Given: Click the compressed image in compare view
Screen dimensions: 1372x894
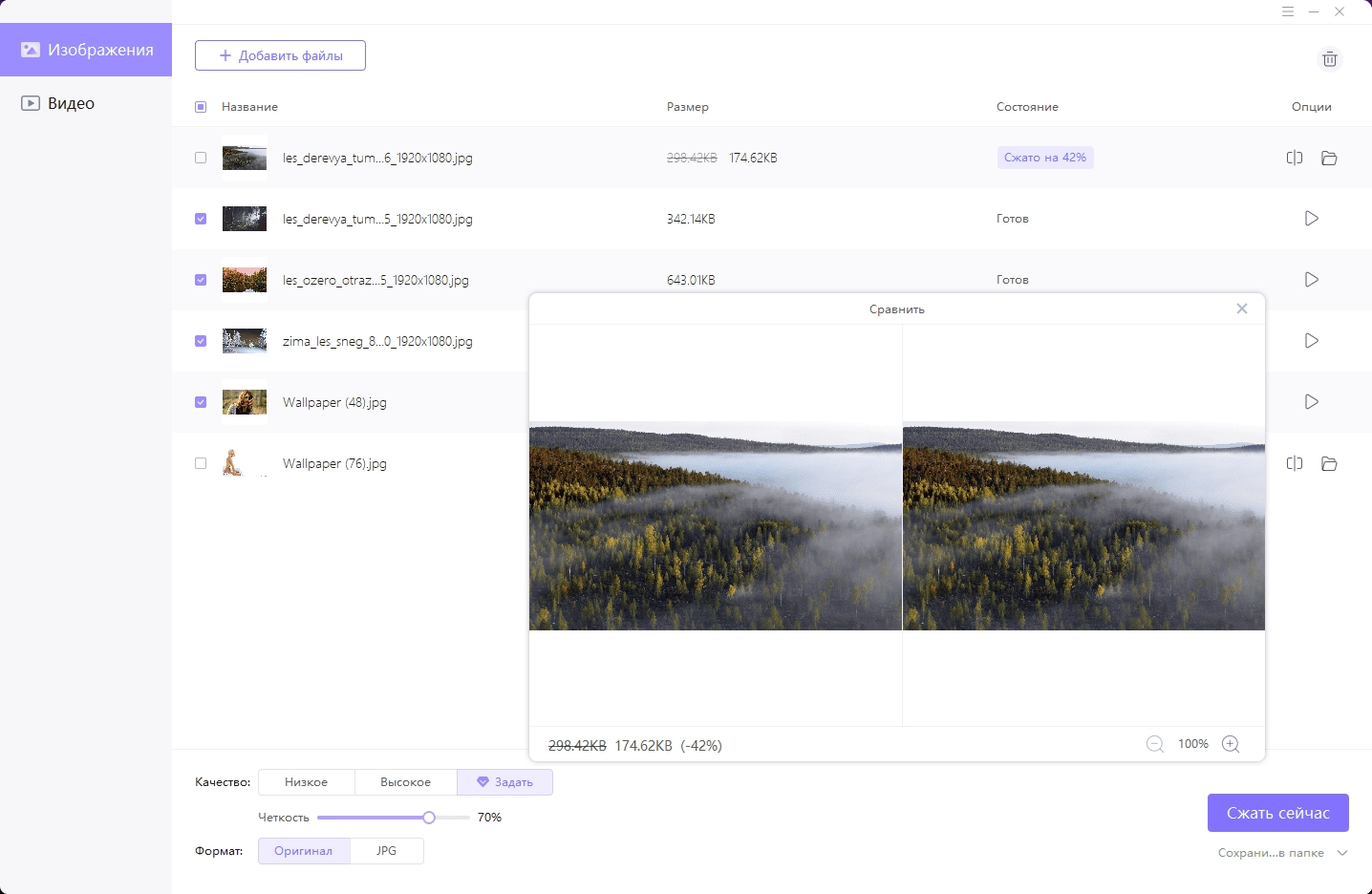Looking at the screenshot, I should pos(1083,527).
